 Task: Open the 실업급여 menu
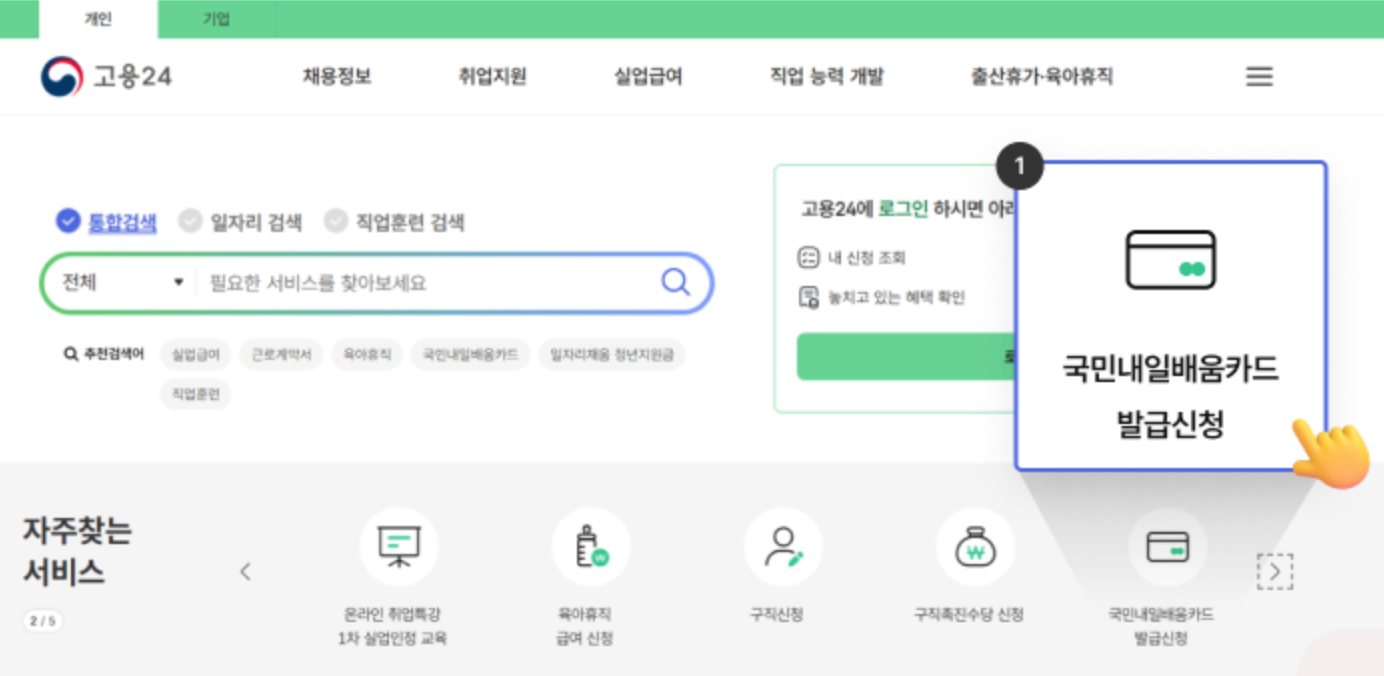(648, 77)
